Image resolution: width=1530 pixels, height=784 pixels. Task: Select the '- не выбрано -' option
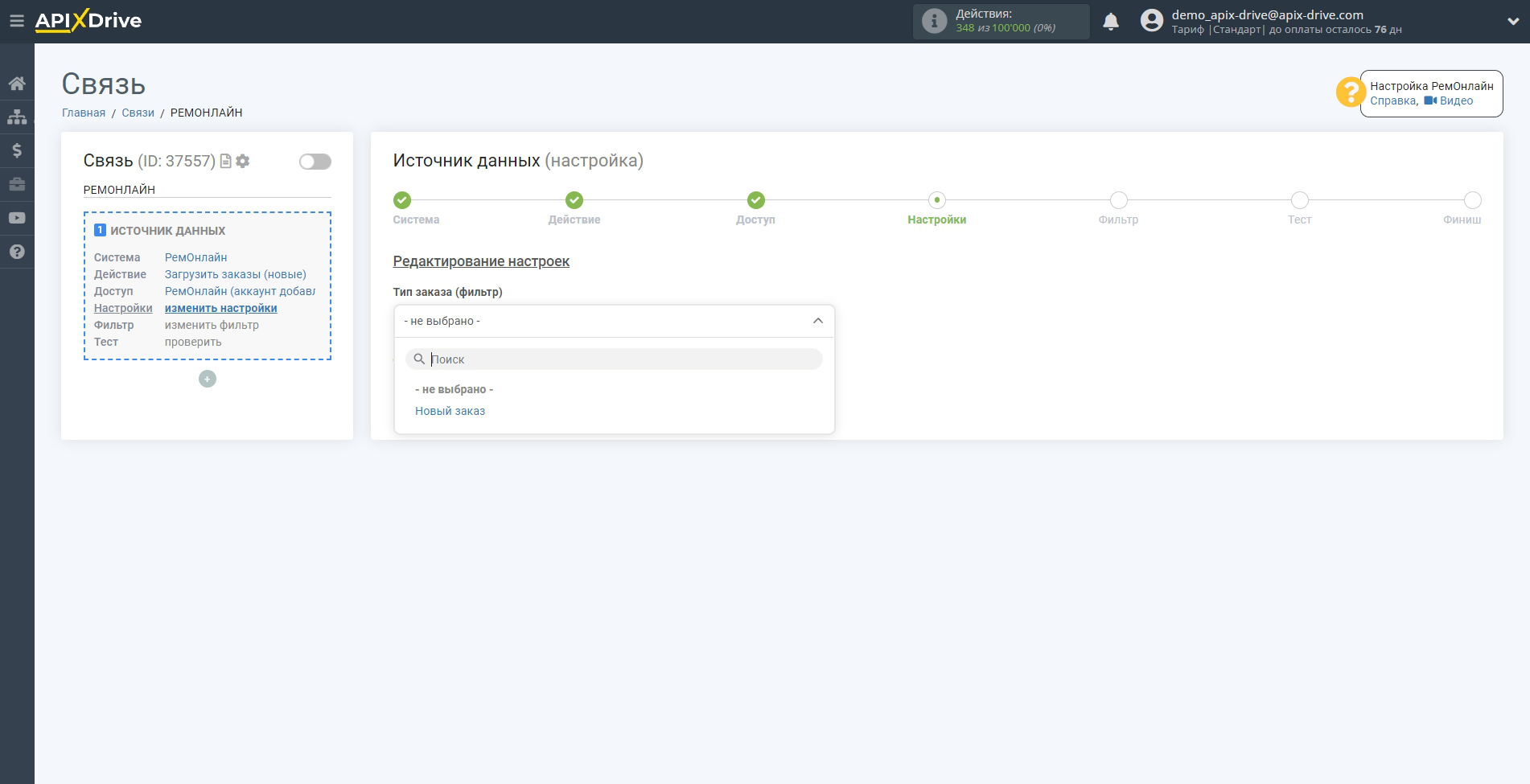click(454, 389)
